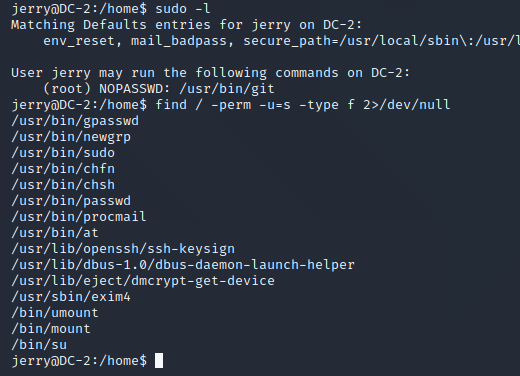Click the /bin/umount entry
Image resolution: width=520 pixels, height=376 pixels.
55,313
